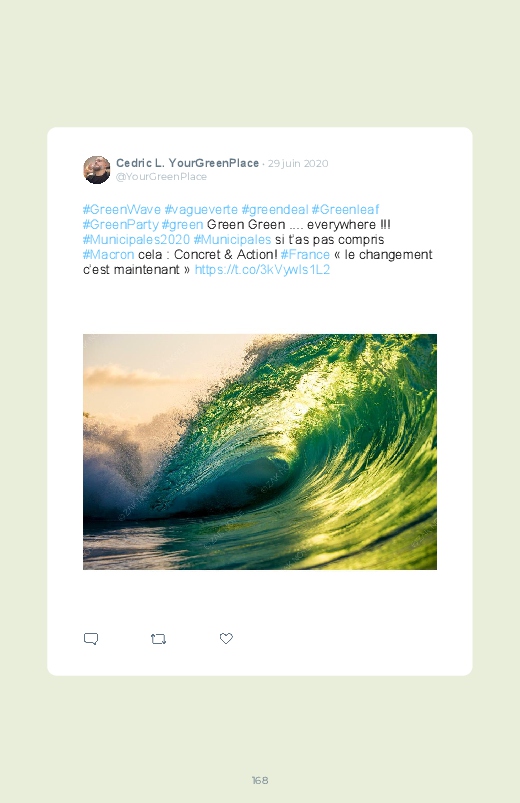The image size is (520, 803).
Task: Open the @YourGreenPlace handle
Action: tap(161, 177)
